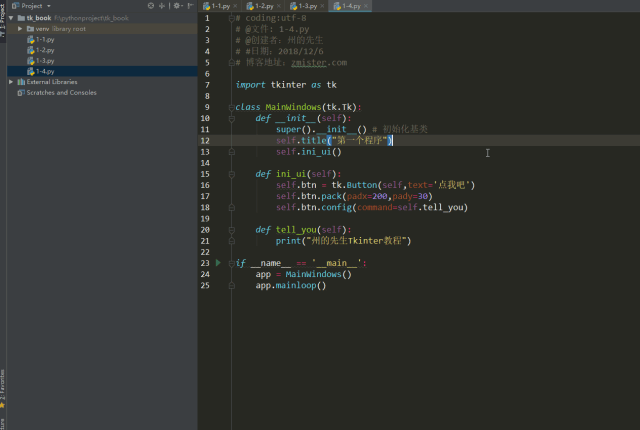Viewport: 640px width, 430px height.
Task: Fold the header comment block at line 1
Action: pyautogui.click(x=231, y=18)
